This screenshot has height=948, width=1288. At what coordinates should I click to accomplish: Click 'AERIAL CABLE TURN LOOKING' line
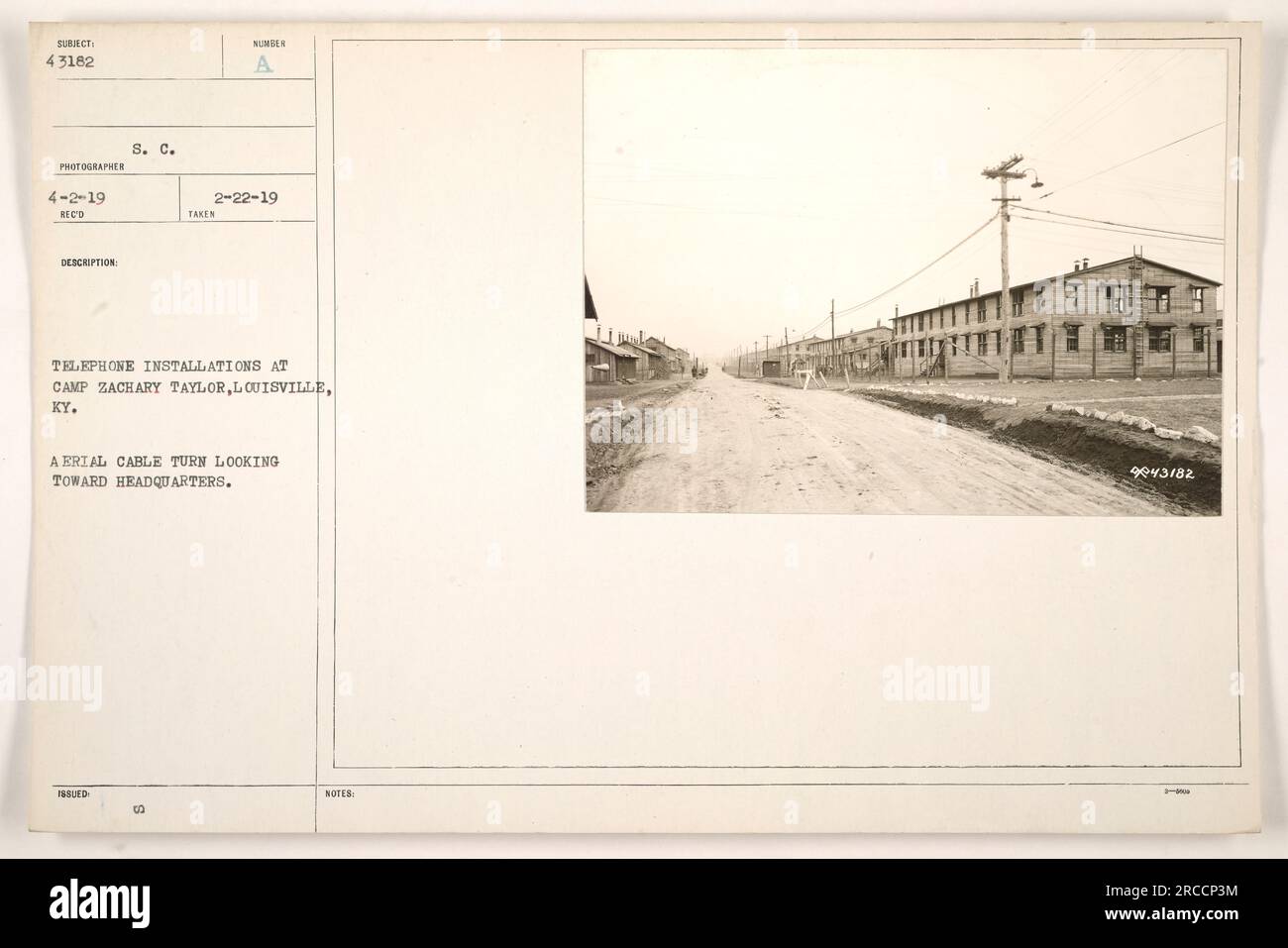(165, 462)
